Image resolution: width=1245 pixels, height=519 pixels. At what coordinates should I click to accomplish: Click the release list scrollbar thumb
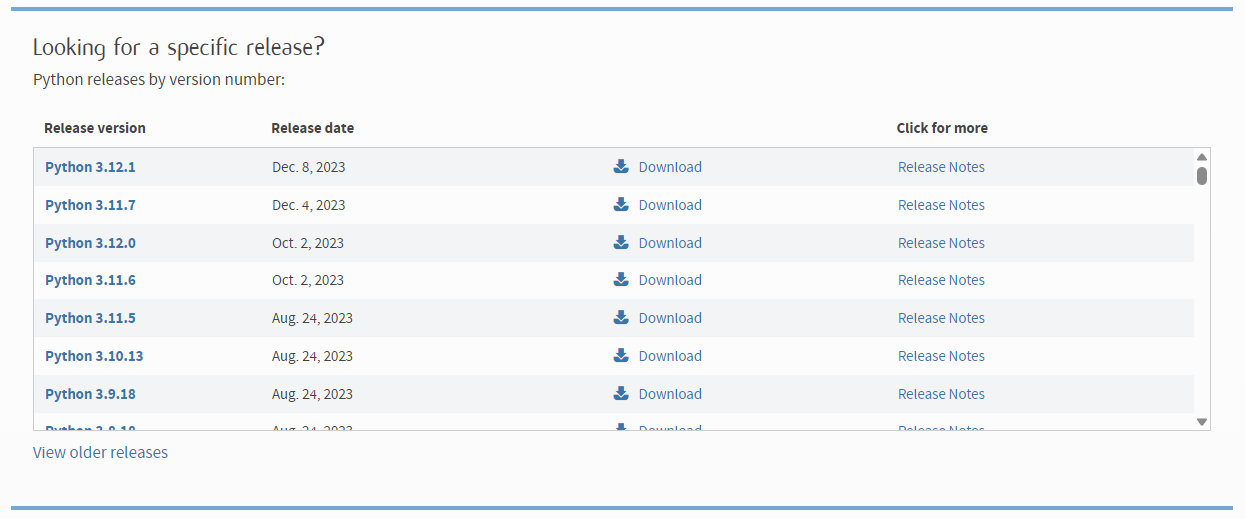(x=1202, y=176)
